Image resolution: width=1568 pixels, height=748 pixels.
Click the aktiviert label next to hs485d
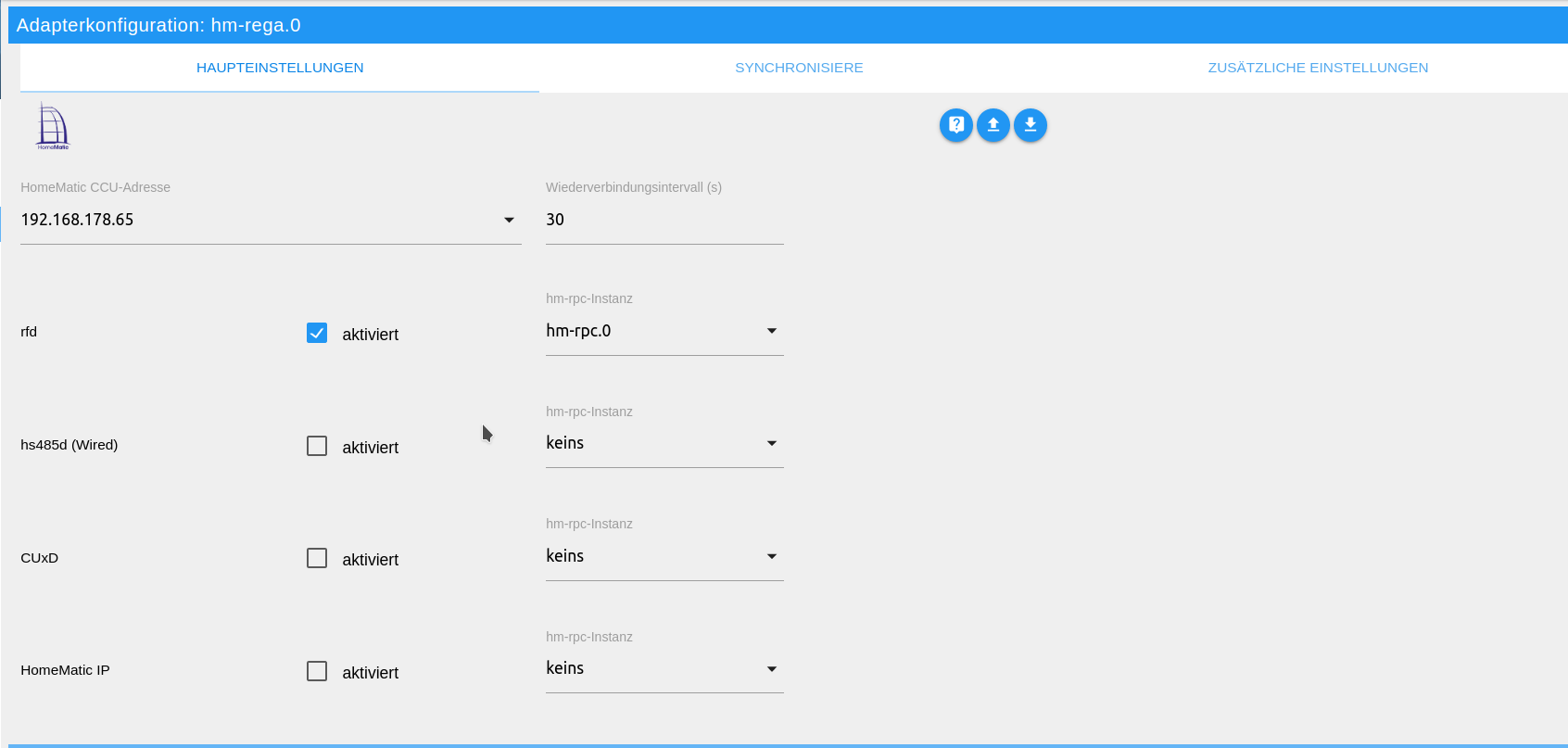point(370,448)
